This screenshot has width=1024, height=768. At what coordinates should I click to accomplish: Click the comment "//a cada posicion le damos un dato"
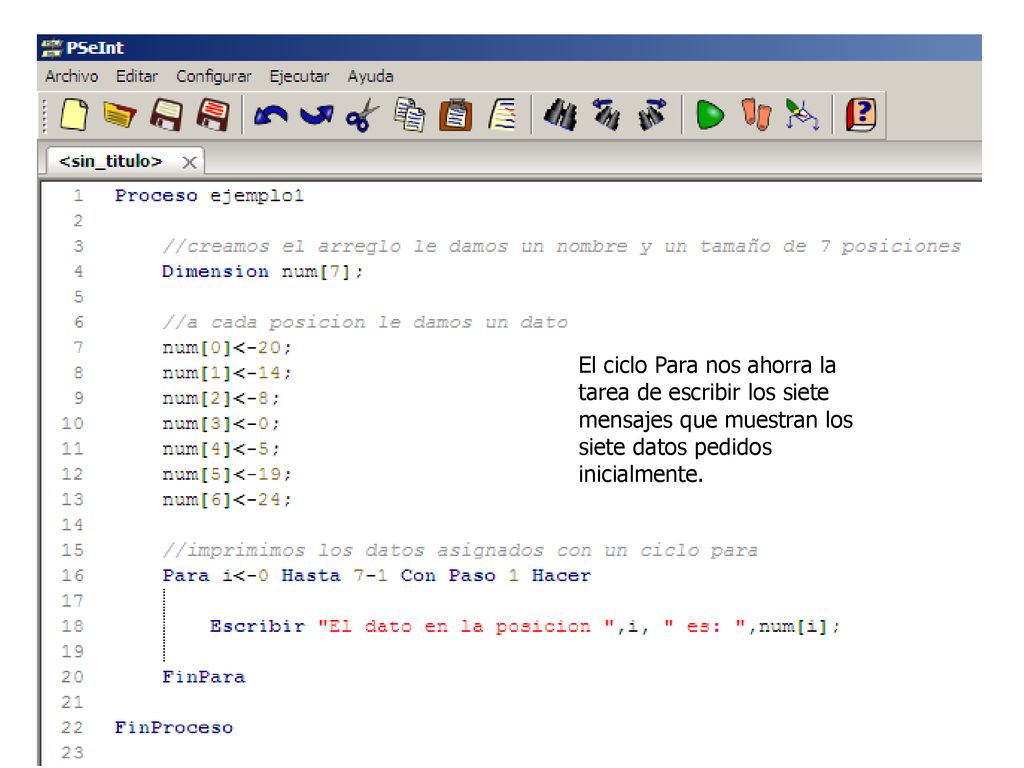tap(364, 323)
